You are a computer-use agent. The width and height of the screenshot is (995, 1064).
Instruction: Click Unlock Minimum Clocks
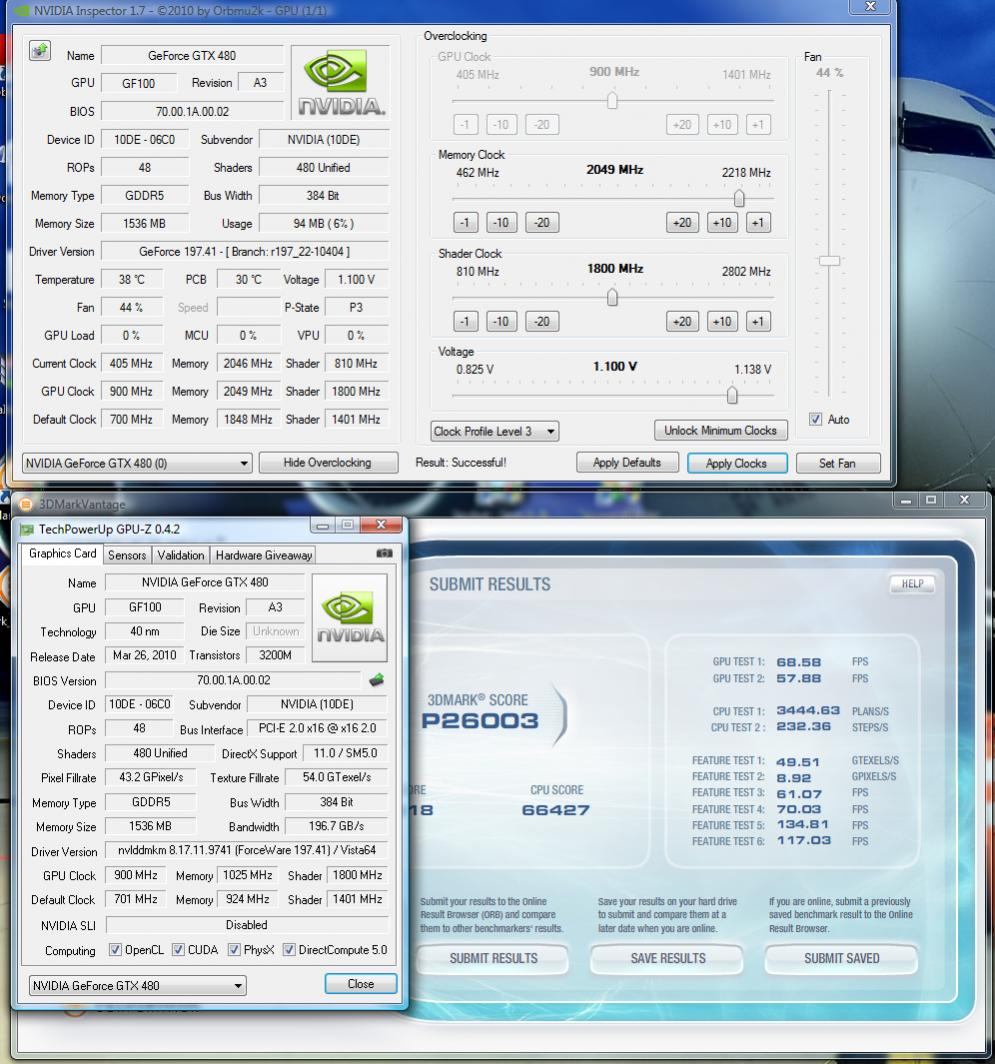pyautogui.click(x=720, y=430)
